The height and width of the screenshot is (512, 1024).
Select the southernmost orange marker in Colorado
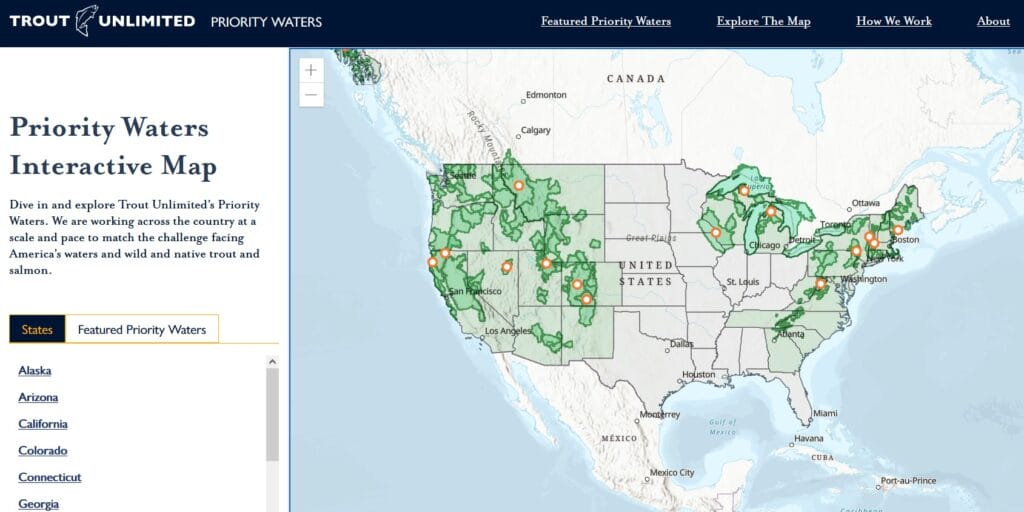pyautogui.click(x=586, y=299)
